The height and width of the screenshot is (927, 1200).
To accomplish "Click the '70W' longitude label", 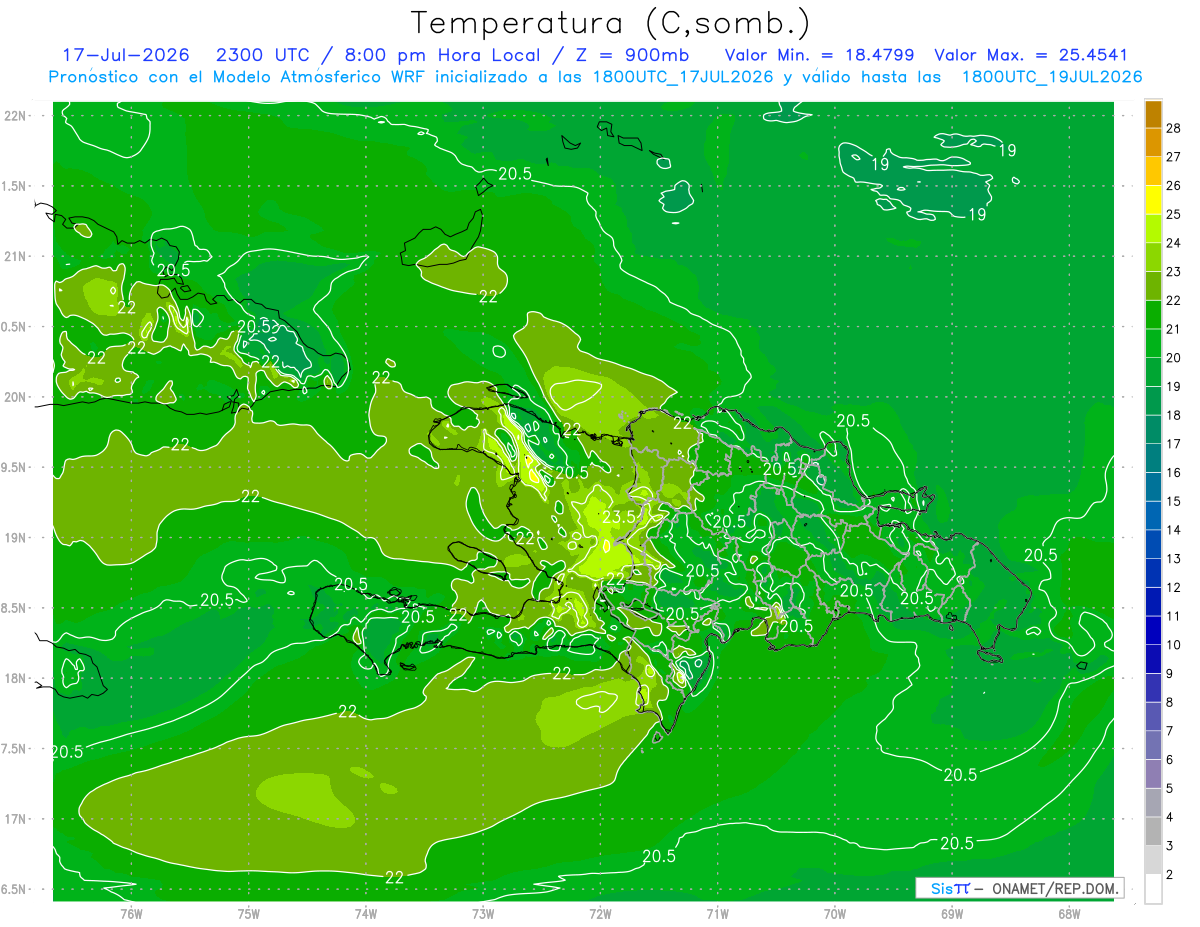I will tap(834, 913).
